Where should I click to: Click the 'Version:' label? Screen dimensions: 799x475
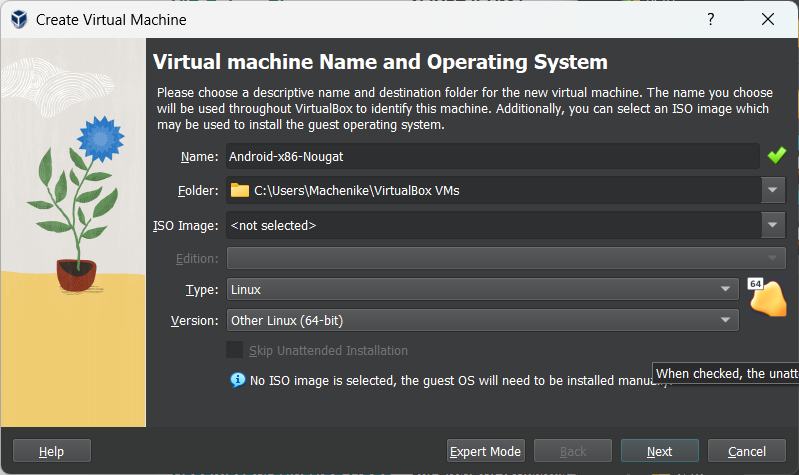pos(194,321)
